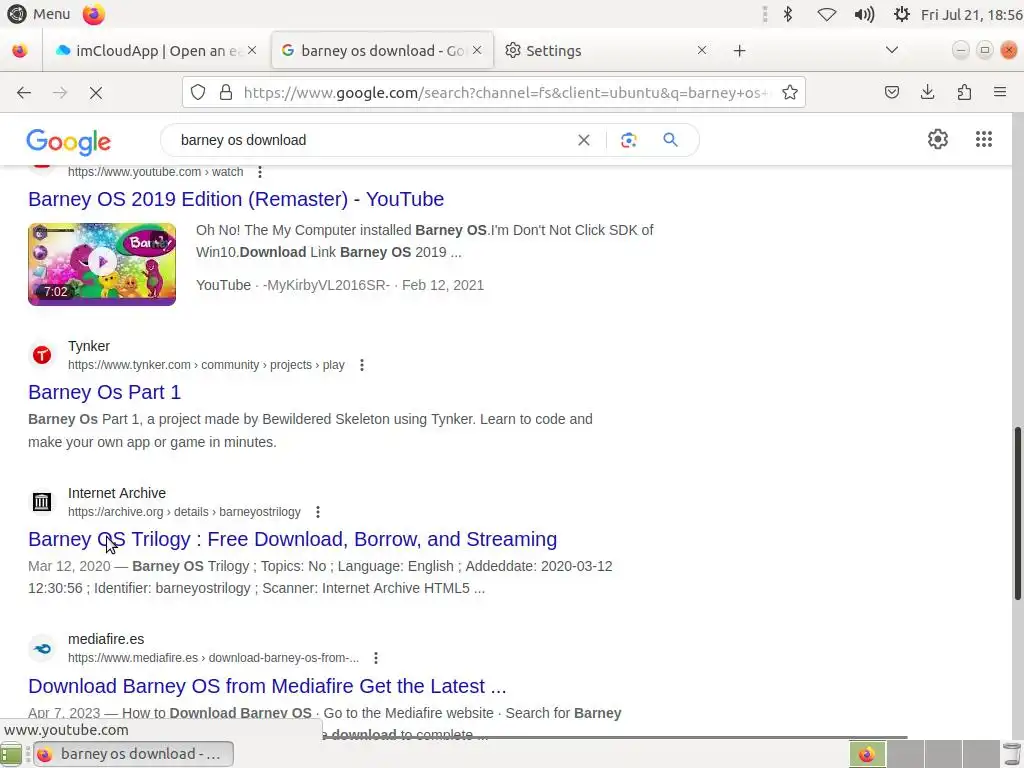The height and width of the screenshot is (768, 1024).
Task: Open the volume indicator
Action: [864, 14]
